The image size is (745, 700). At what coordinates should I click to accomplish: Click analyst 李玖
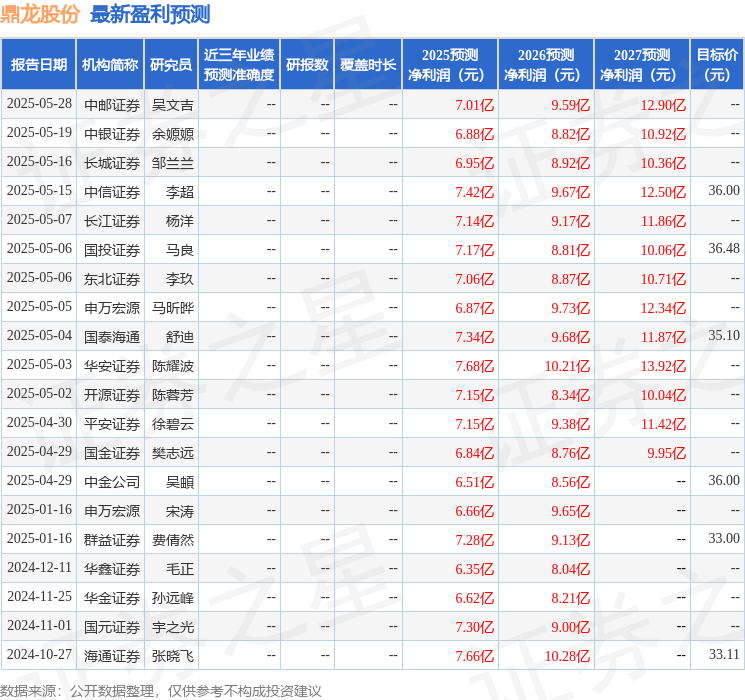[x=180, y=279]
